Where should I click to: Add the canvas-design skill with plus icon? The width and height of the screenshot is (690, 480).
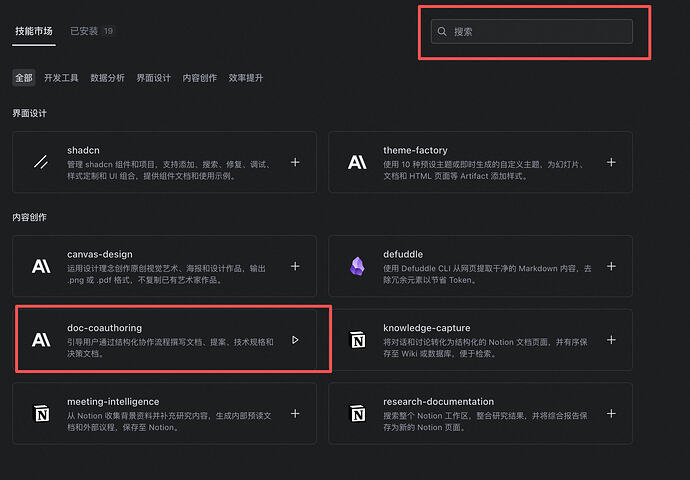point(295,266)
